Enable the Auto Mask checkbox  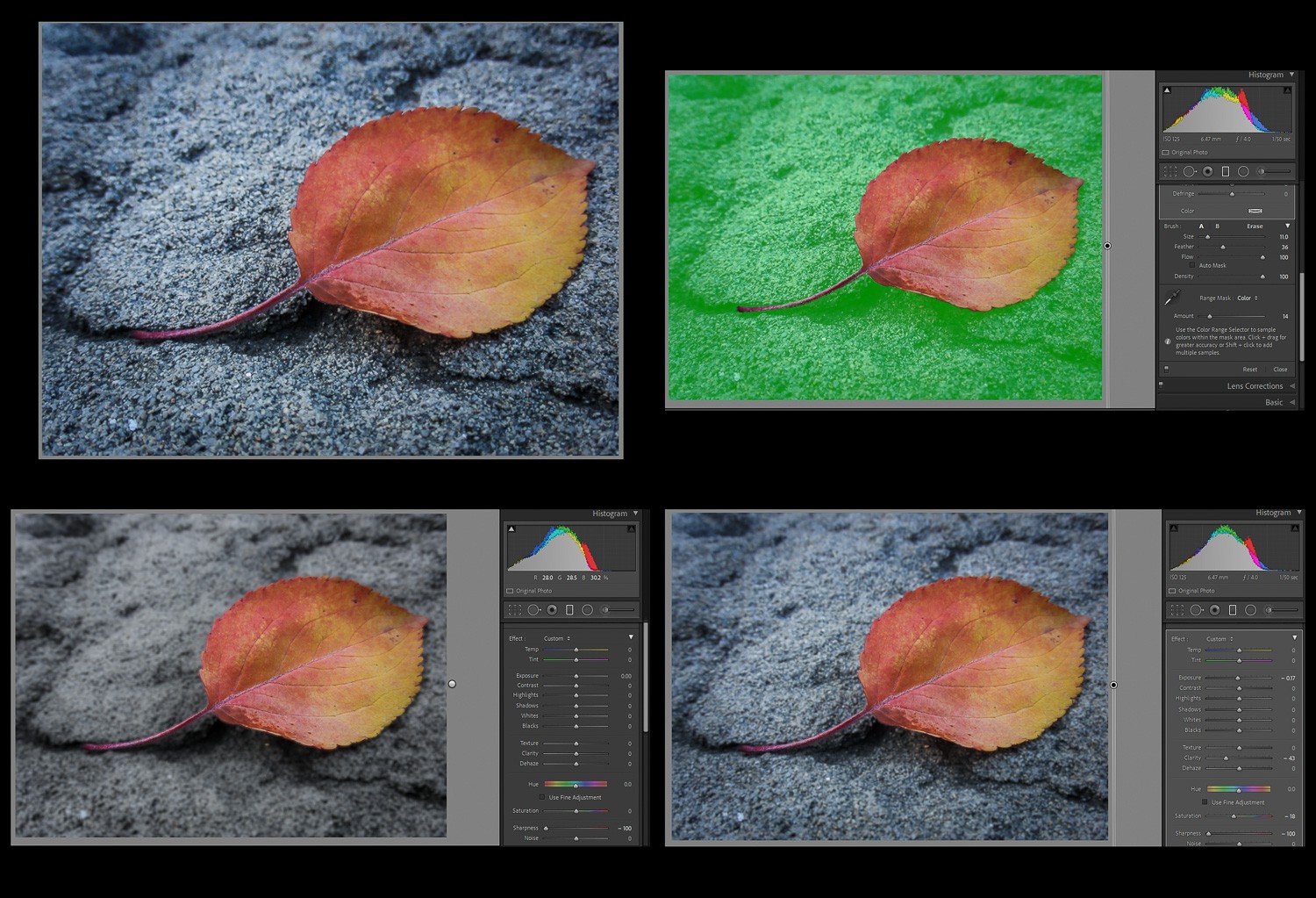click(1191, 266)
